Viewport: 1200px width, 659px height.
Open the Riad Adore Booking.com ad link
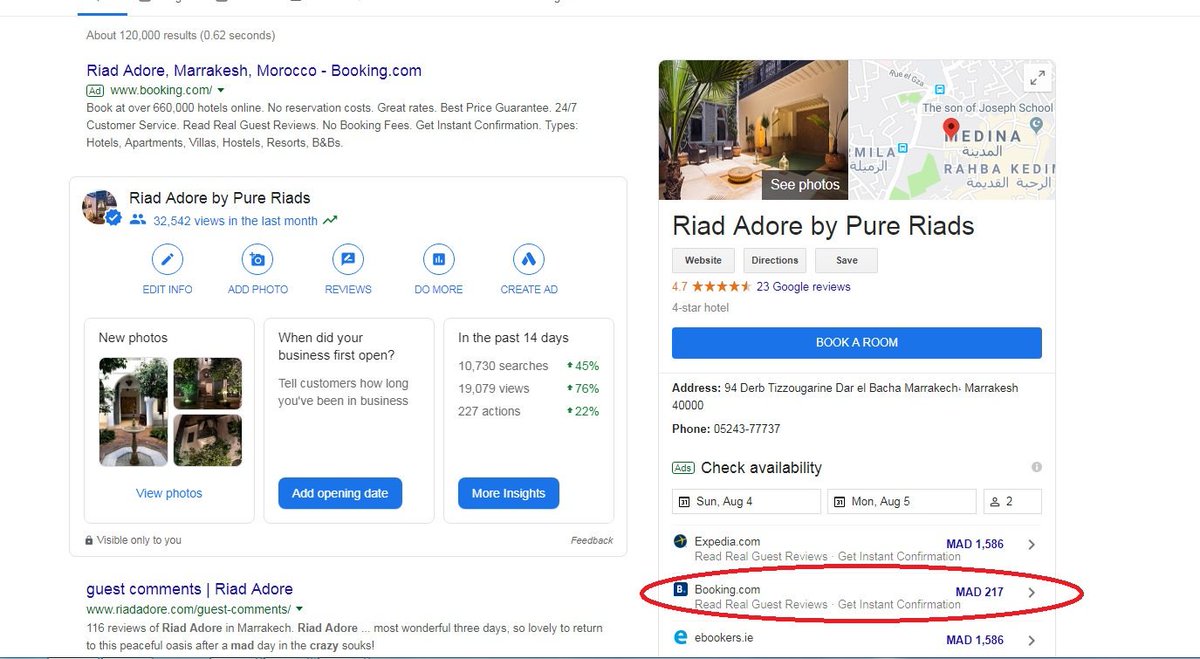(254, 71)
